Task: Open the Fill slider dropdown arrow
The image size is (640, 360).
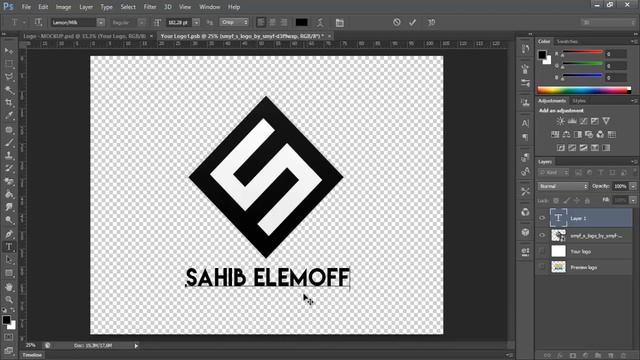Action: pos(633,200)
